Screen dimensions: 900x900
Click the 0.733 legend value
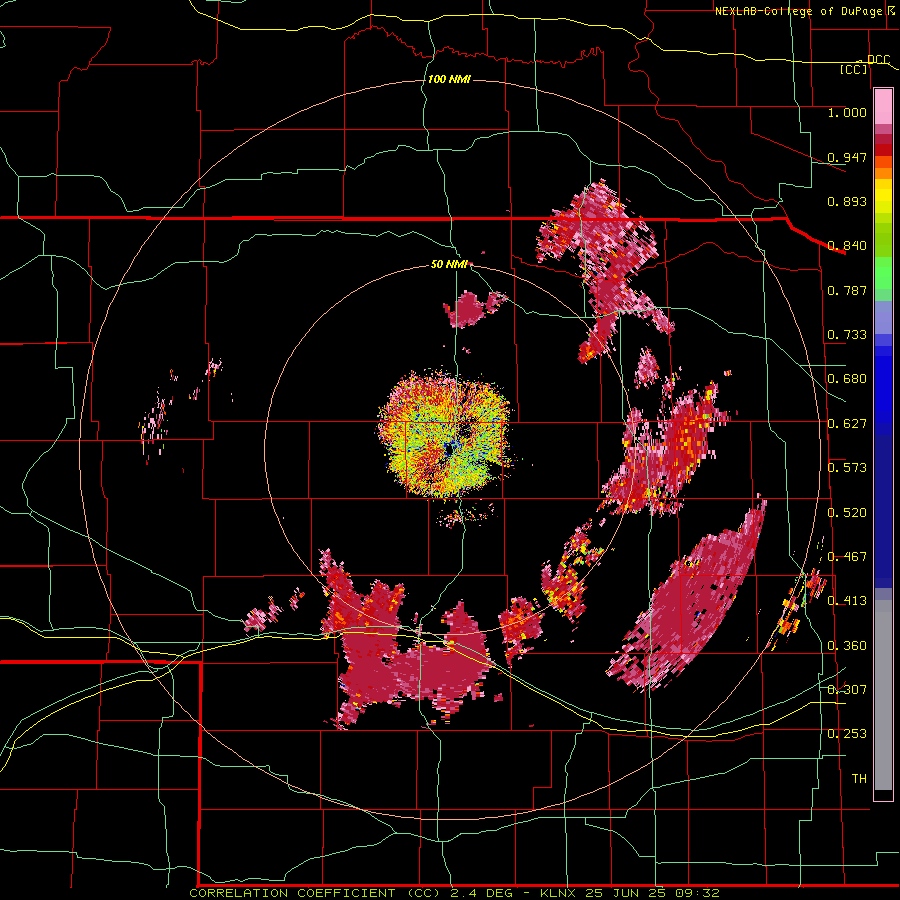(847, 335)
